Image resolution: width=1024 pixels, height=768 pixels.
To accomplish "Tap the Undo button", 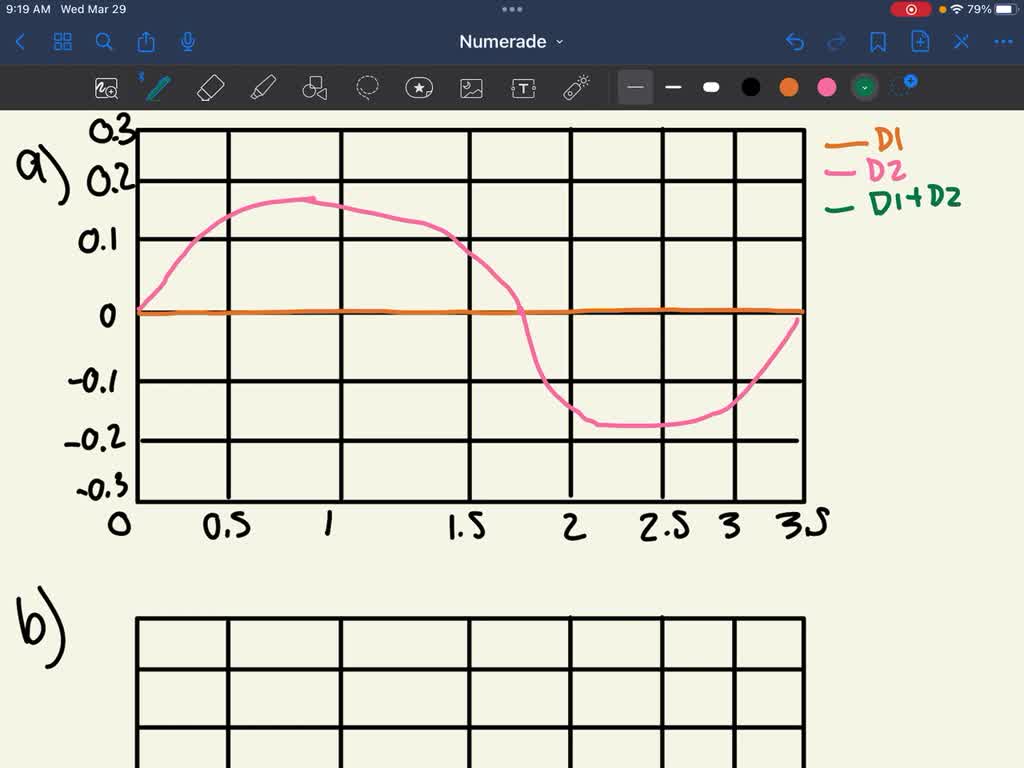I will tap(795, 41).
